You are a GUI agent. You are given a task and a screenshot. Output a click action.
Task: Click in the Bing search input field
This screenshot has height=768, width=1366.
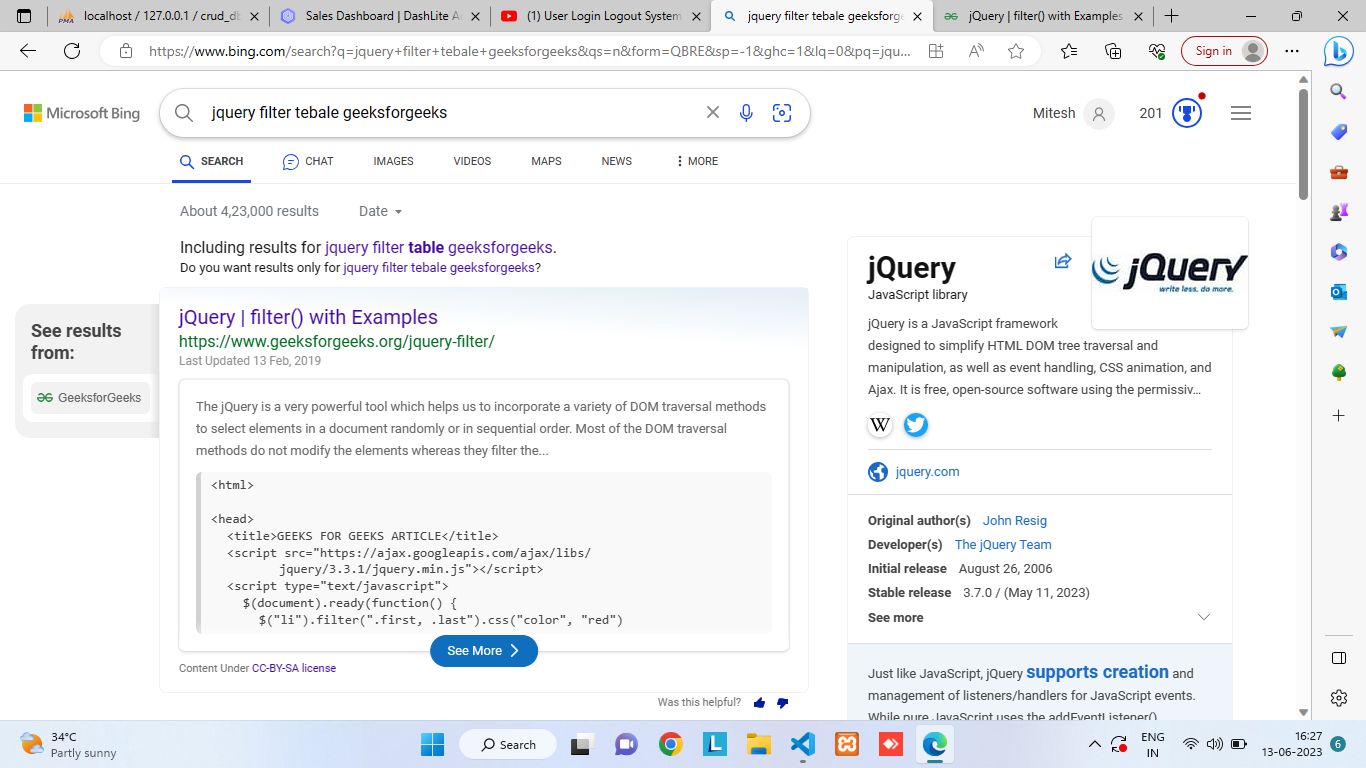[450, 113]
